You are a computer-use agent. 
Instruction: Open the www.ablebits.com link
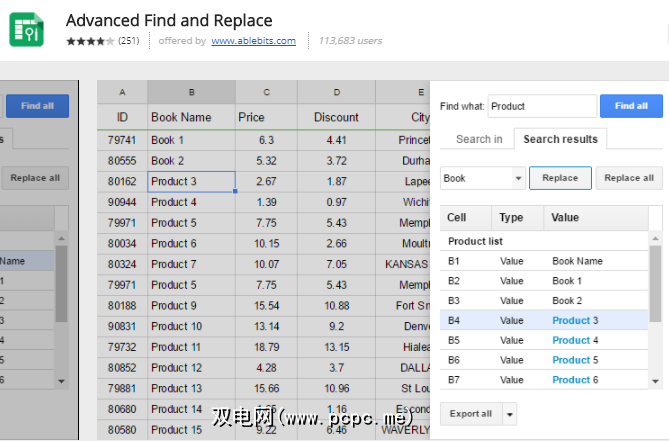point(253,41)
